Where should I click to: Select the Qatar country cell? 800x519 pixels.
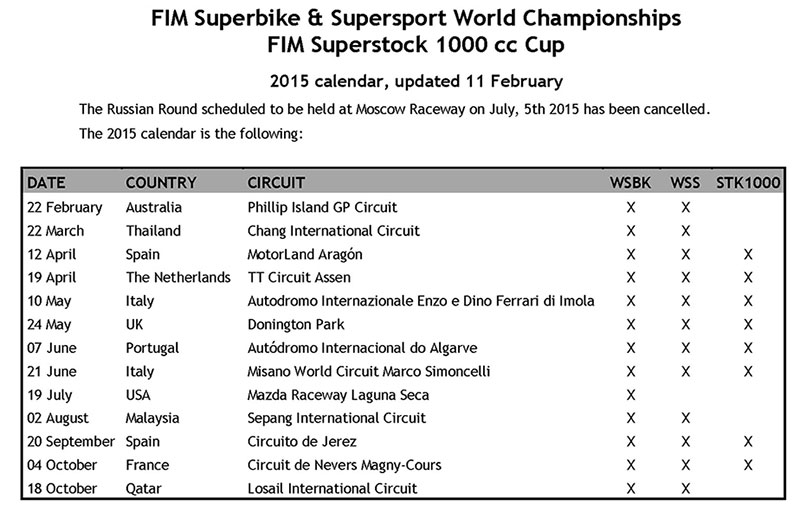145,488
